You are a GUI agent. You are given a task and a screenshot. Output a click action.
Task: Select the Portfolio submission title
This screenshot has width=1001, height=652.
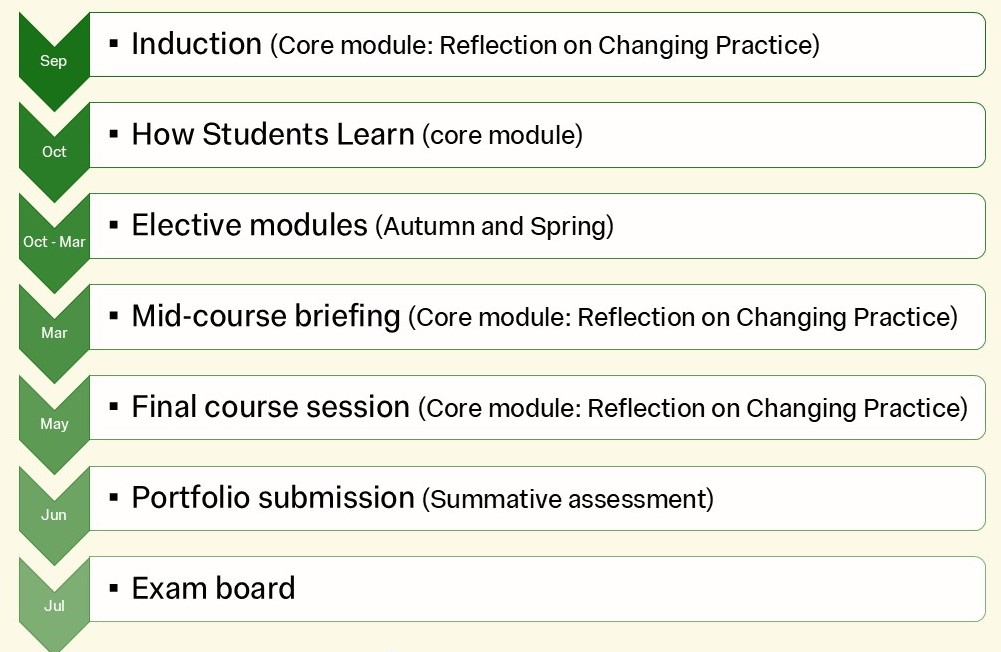(x=272, y=498)
